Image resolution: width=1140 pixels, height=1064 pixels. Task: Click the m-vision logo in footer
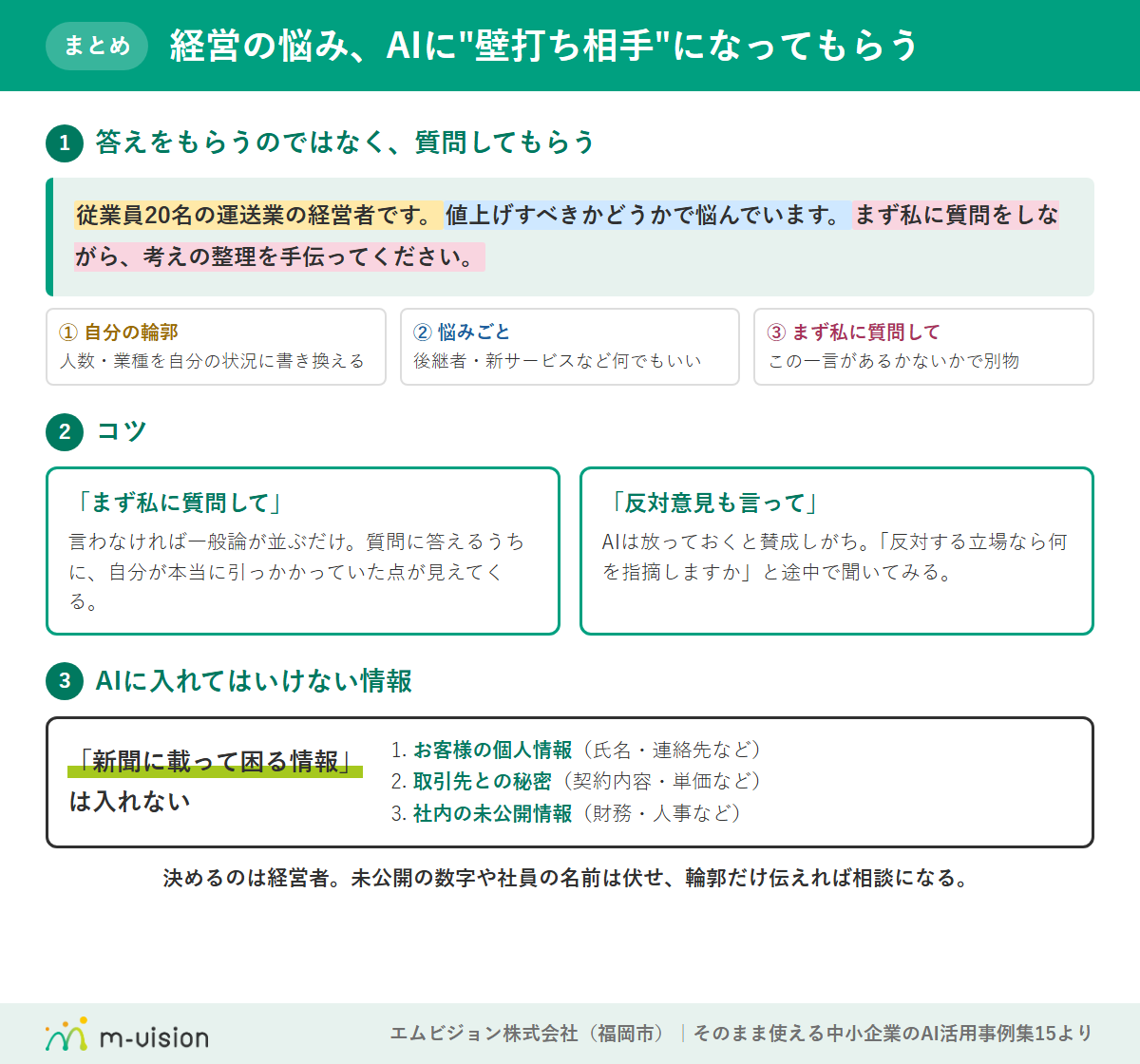coord(126,1034)
